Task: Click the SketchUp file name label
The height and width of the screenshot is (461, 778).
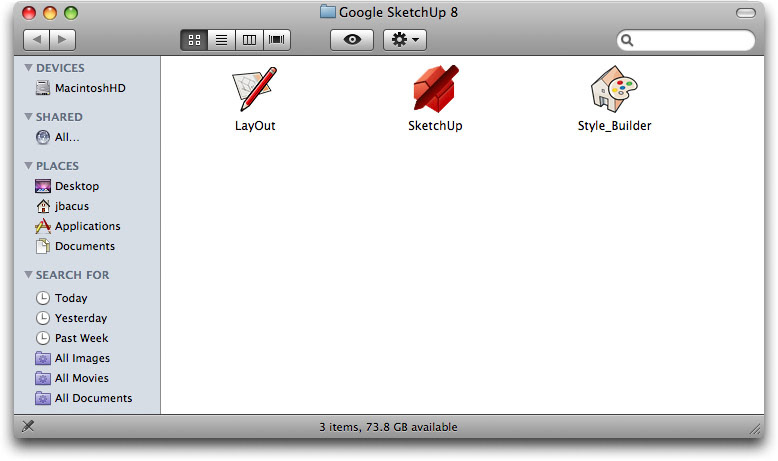Action: pos(435,126)
